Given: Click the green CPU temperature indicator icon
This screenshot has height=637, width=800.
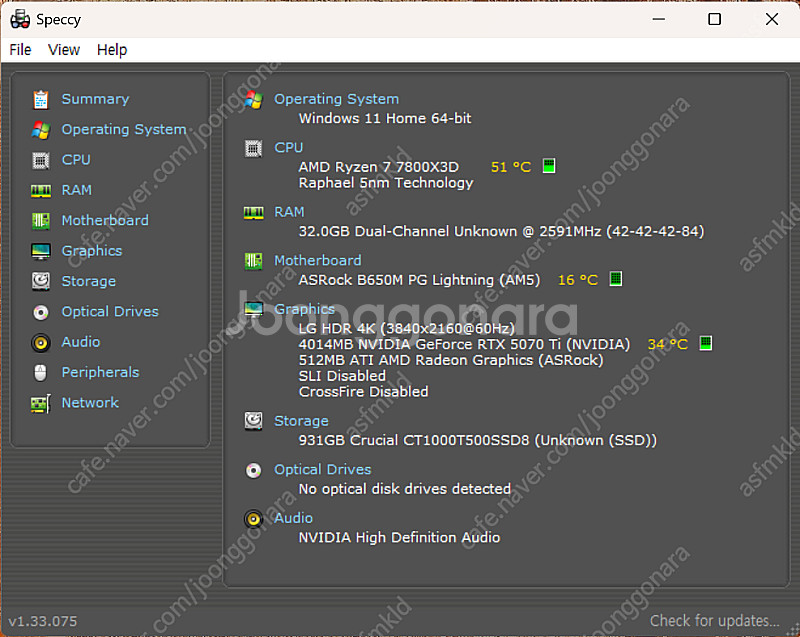Looking at the screenshot, I should click(549, 166).
